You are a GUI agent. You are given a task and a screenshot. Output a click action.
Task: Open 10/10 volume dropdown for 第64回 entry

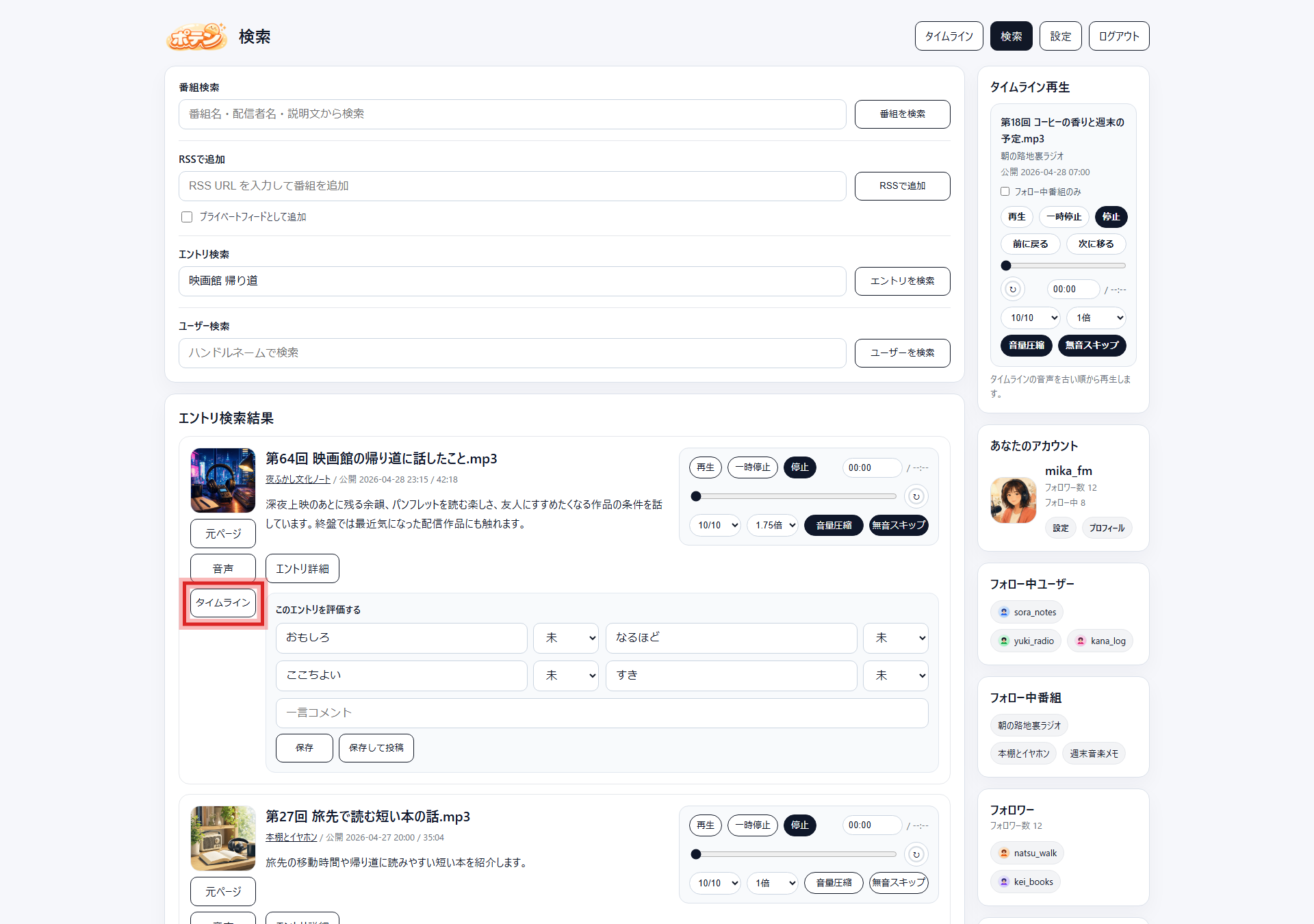coord(715,525)
